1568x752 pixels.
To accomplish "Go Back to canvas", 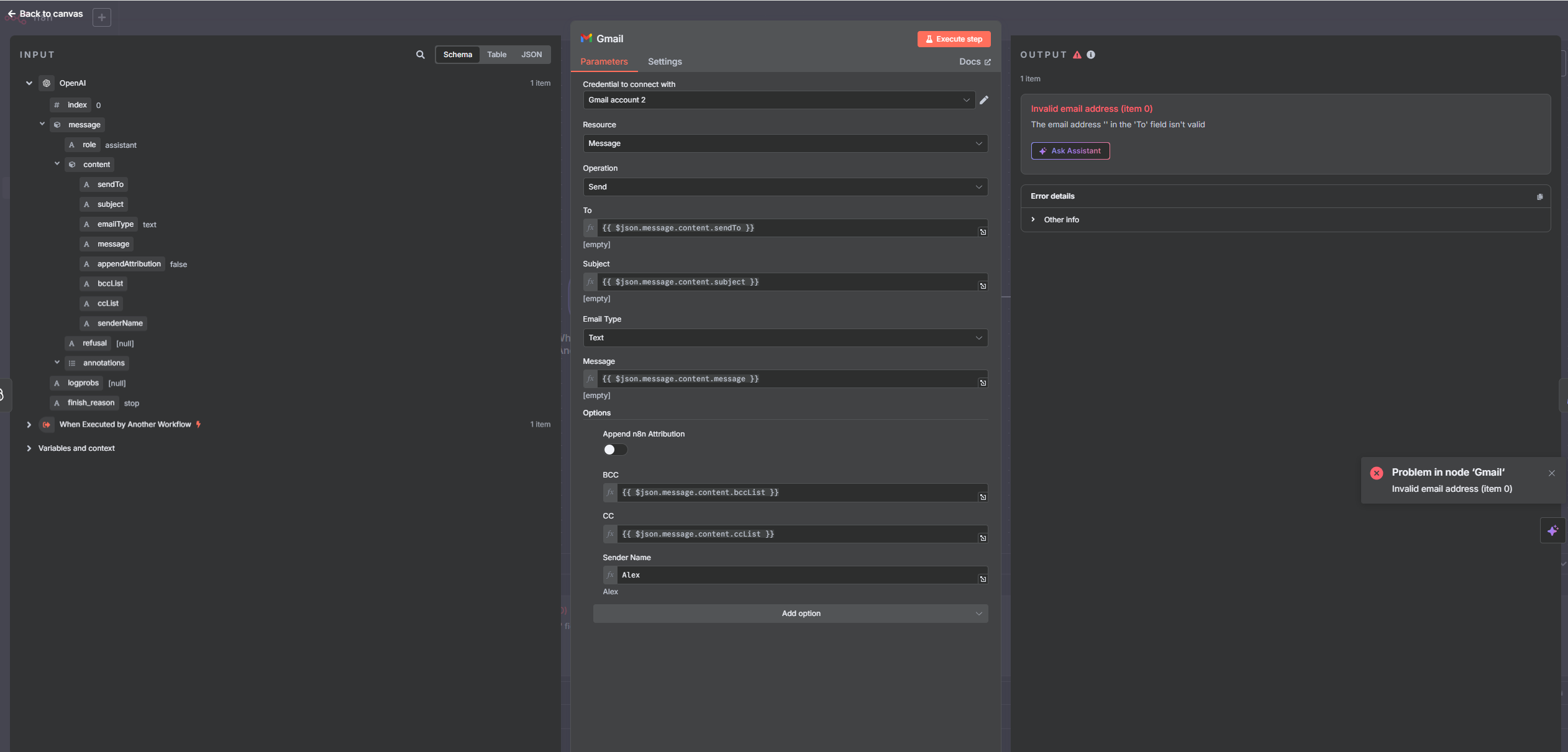I will [x=45, y=14].
